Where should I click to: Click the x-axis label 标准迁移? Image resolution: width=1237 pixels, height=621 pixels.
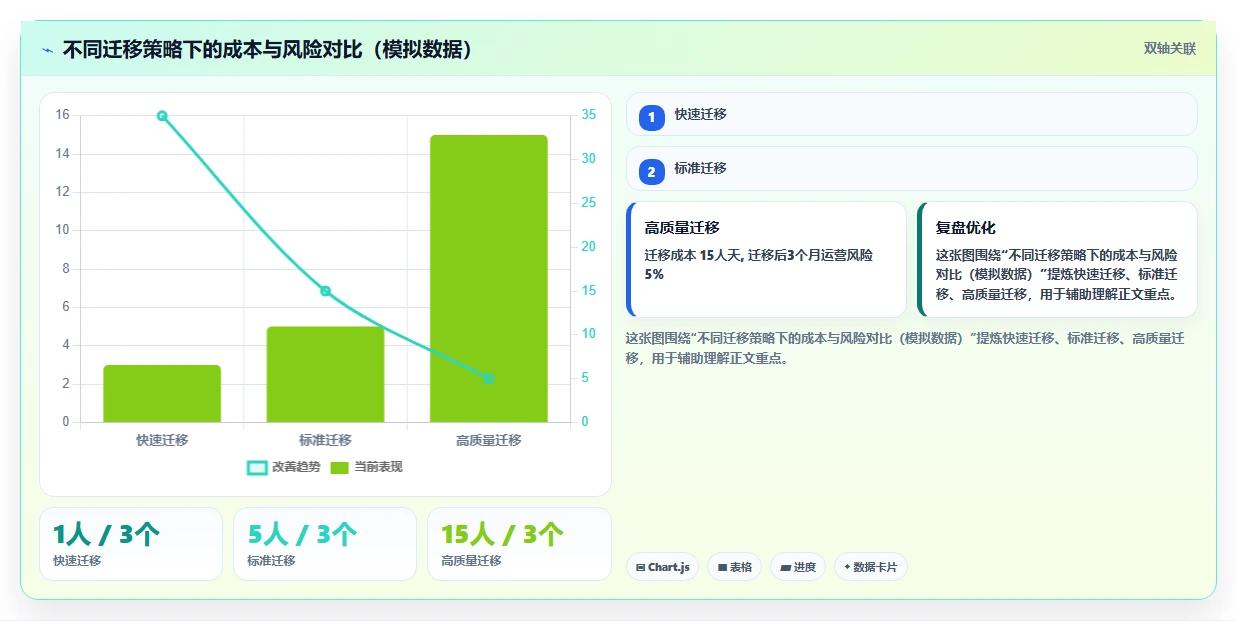point(325,440)
